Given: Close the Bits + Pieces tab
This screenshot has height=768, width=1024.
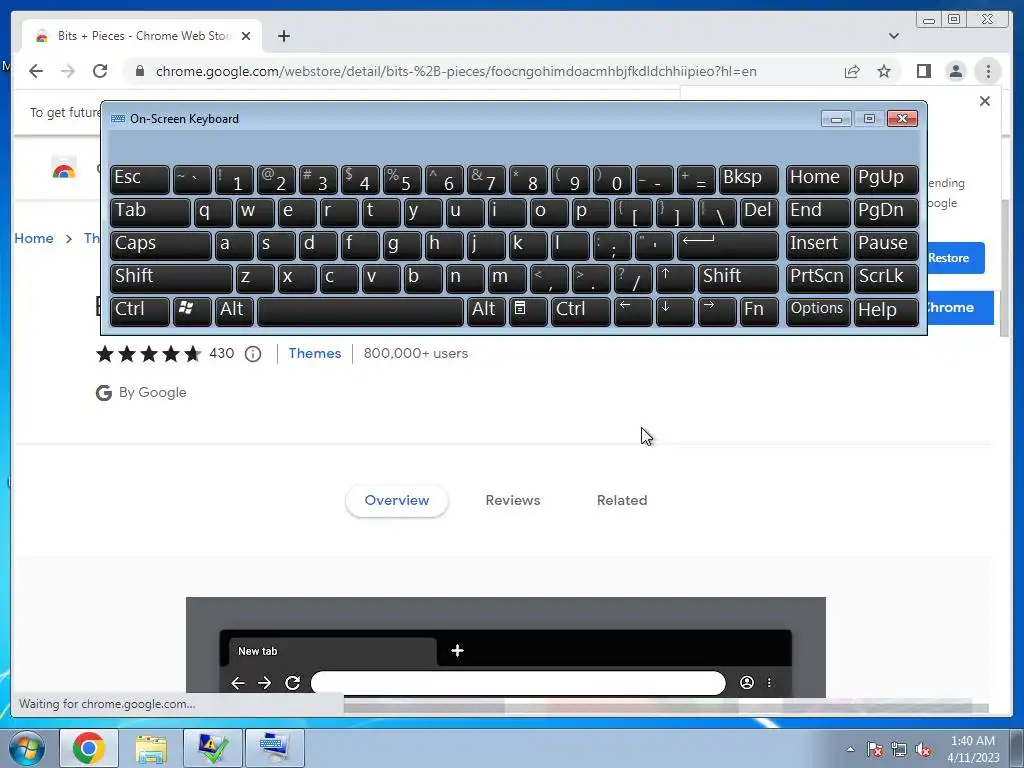Looking at the screenshot, I should click(x=246, y=36).
